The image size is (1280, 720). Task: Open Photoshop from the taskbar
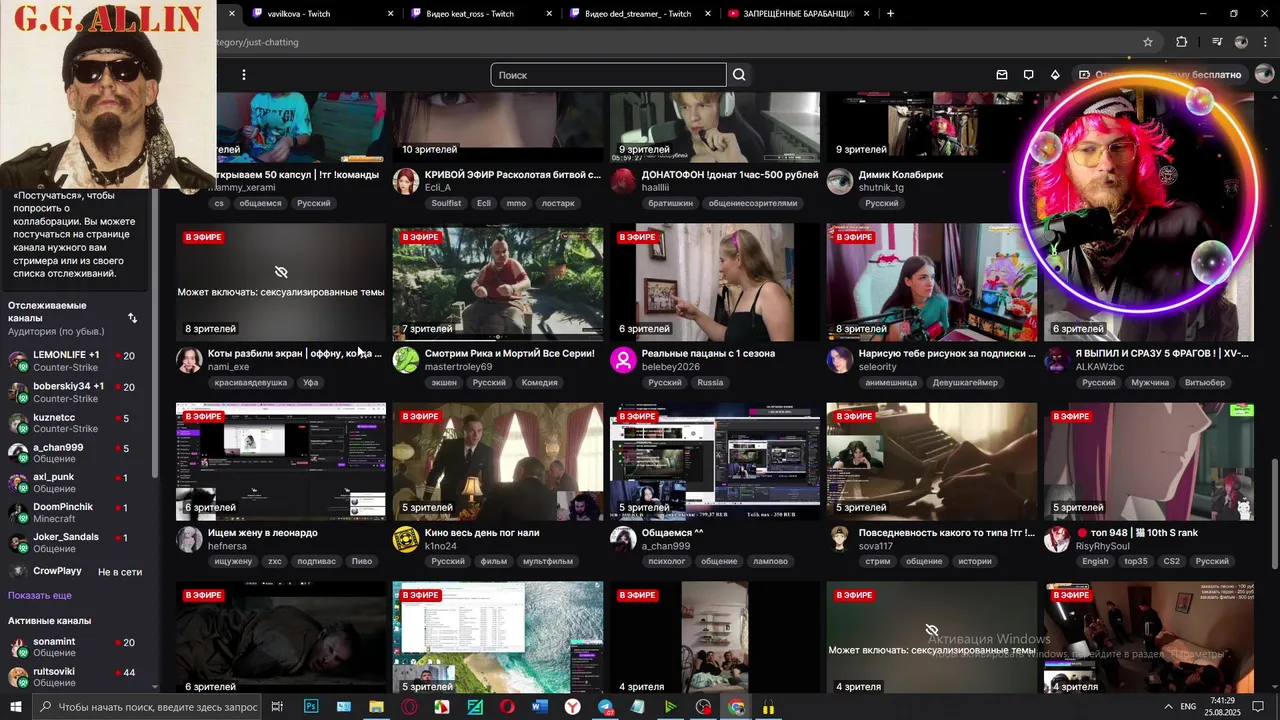311,707
